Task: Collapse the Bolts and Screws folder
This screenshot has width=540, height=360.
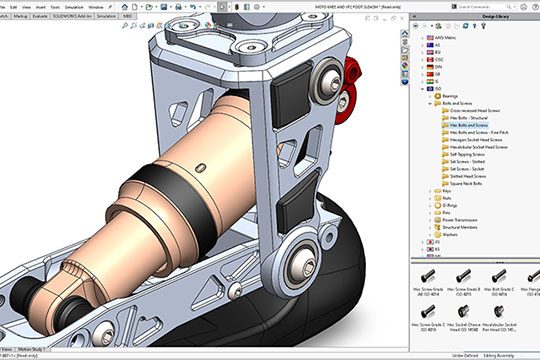Action: 430,103
